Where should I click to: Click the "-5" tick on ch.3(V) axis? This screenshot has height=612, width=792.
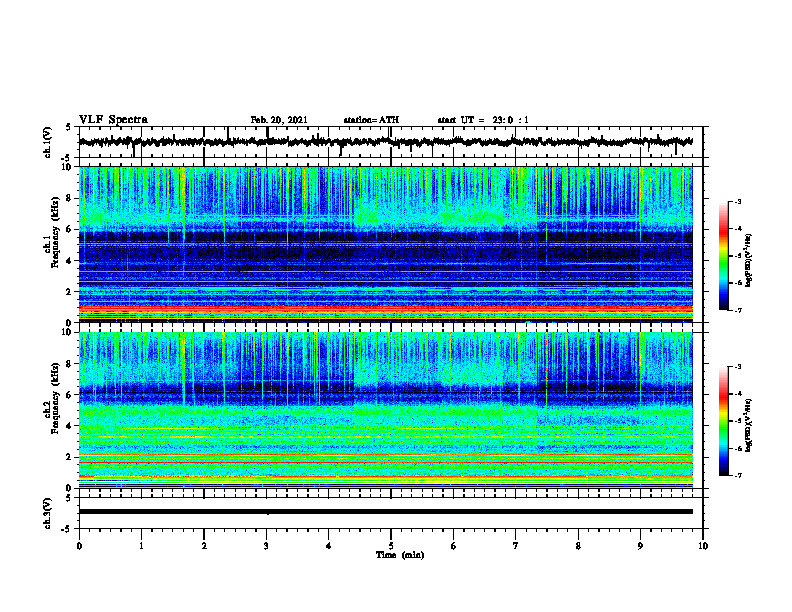(x=68, y=529)
